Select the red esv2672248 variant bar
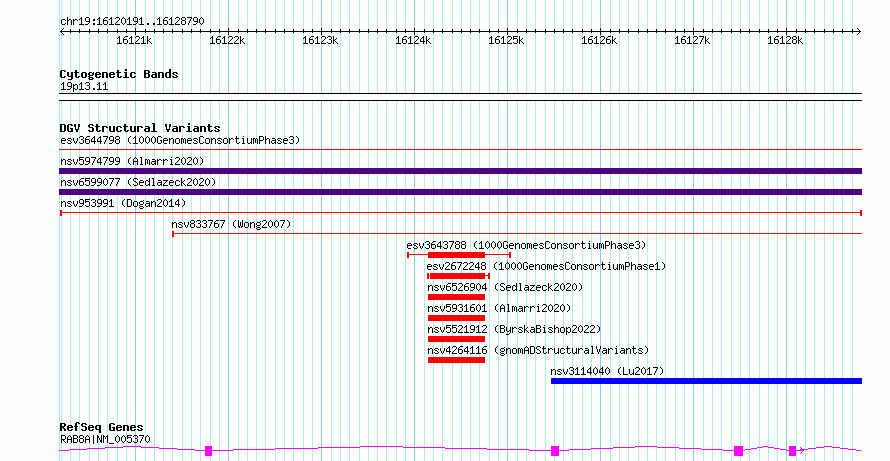The image size is (890, 461). [456, 276]
